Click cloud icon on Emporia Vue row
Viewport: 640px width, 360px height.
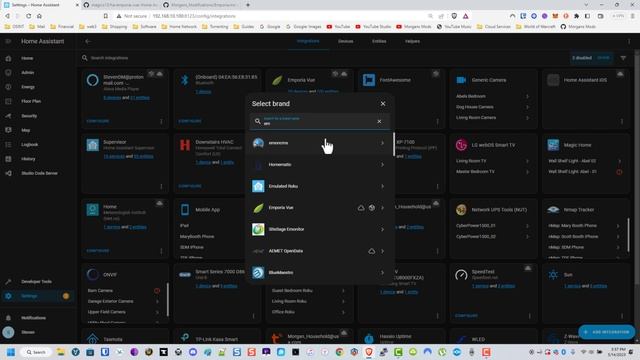click(361, 208)
